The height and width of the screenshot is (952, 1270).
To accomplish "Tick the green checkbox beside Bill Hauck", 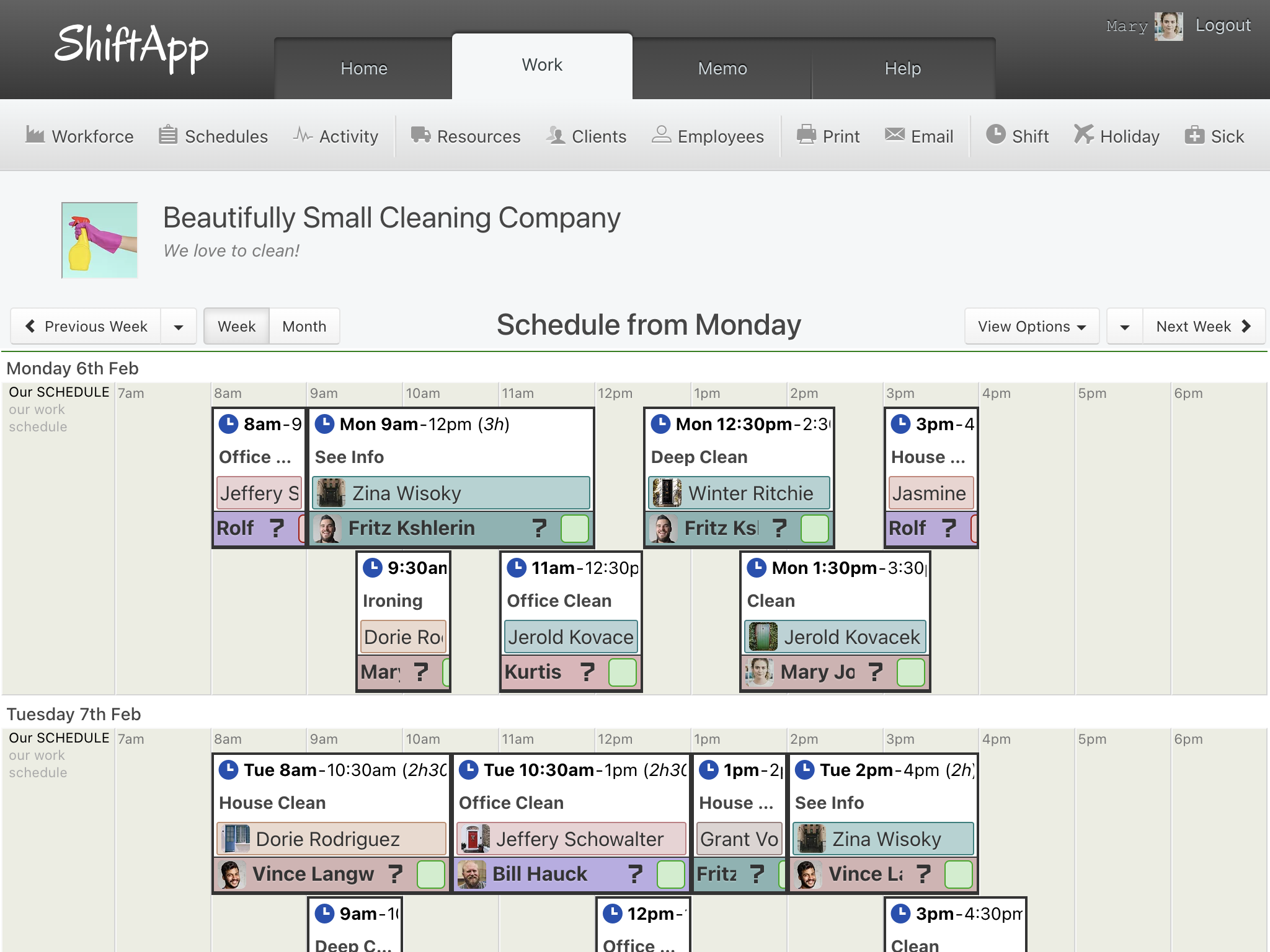I will click(670, 875).
